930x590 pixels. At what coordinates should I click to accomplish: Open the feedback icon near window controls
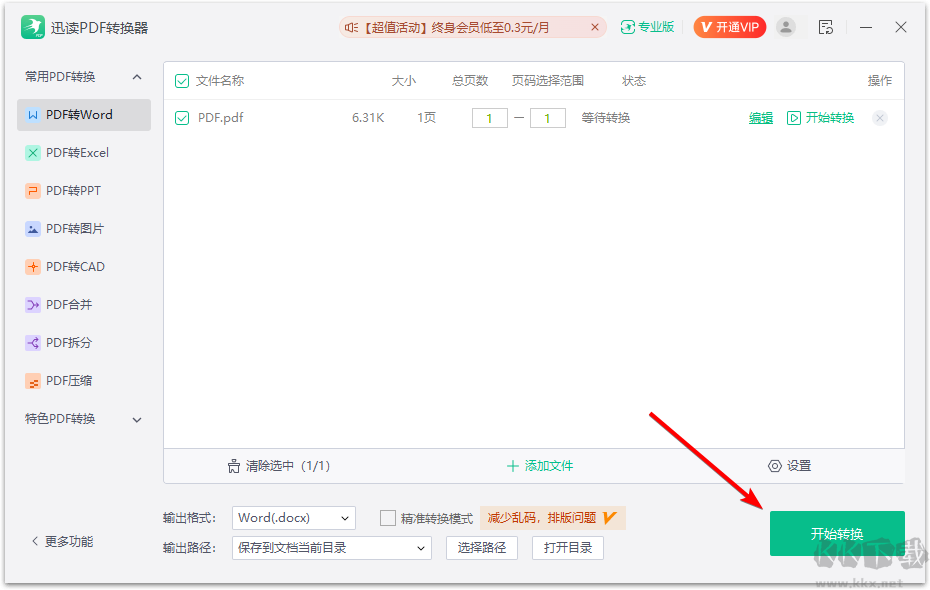click(826, 27)
